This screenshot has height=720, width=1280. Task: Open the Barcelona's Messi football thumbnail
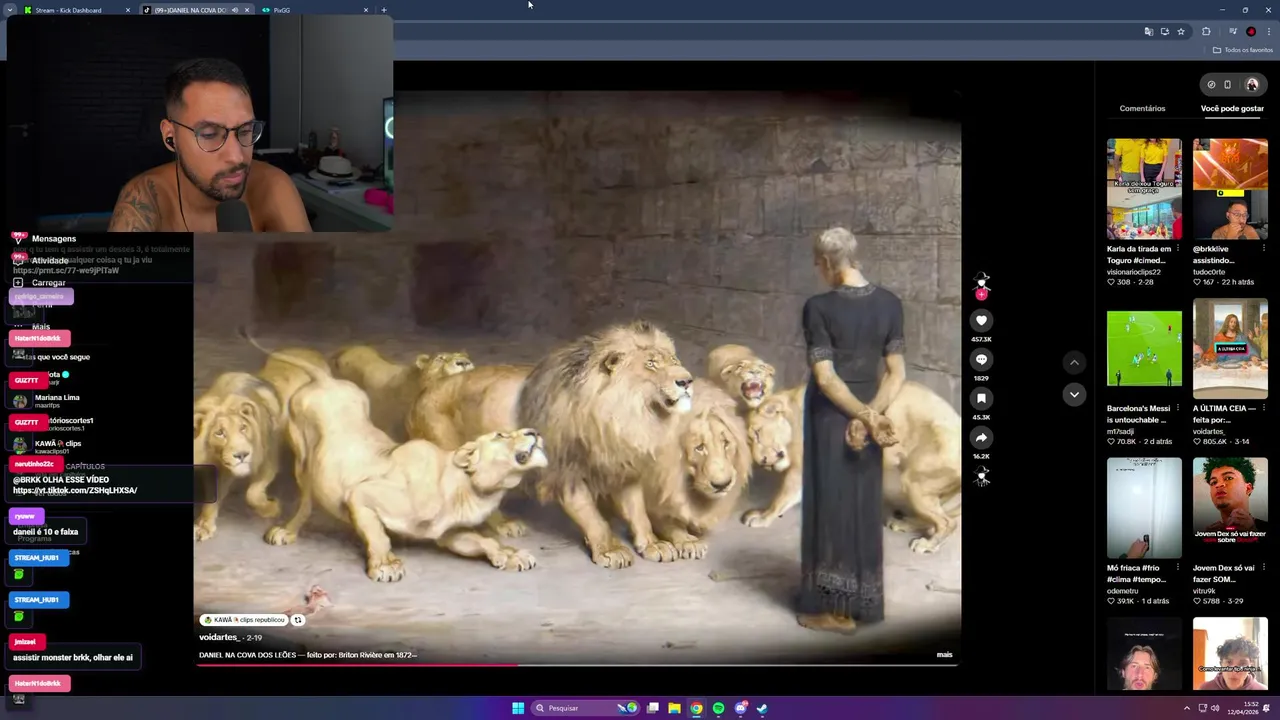pos(1144,349)
